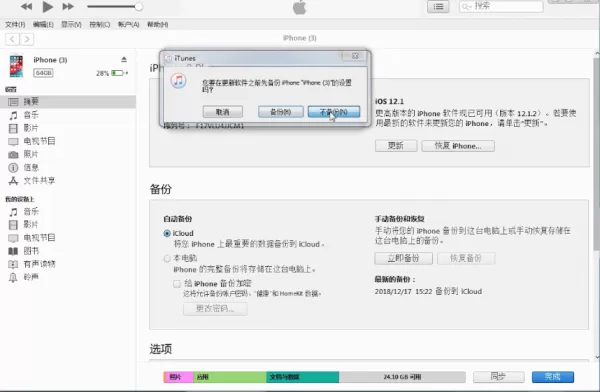Click the 24.10 GB 可用 storage segment
600x392 pixels.
402,377
